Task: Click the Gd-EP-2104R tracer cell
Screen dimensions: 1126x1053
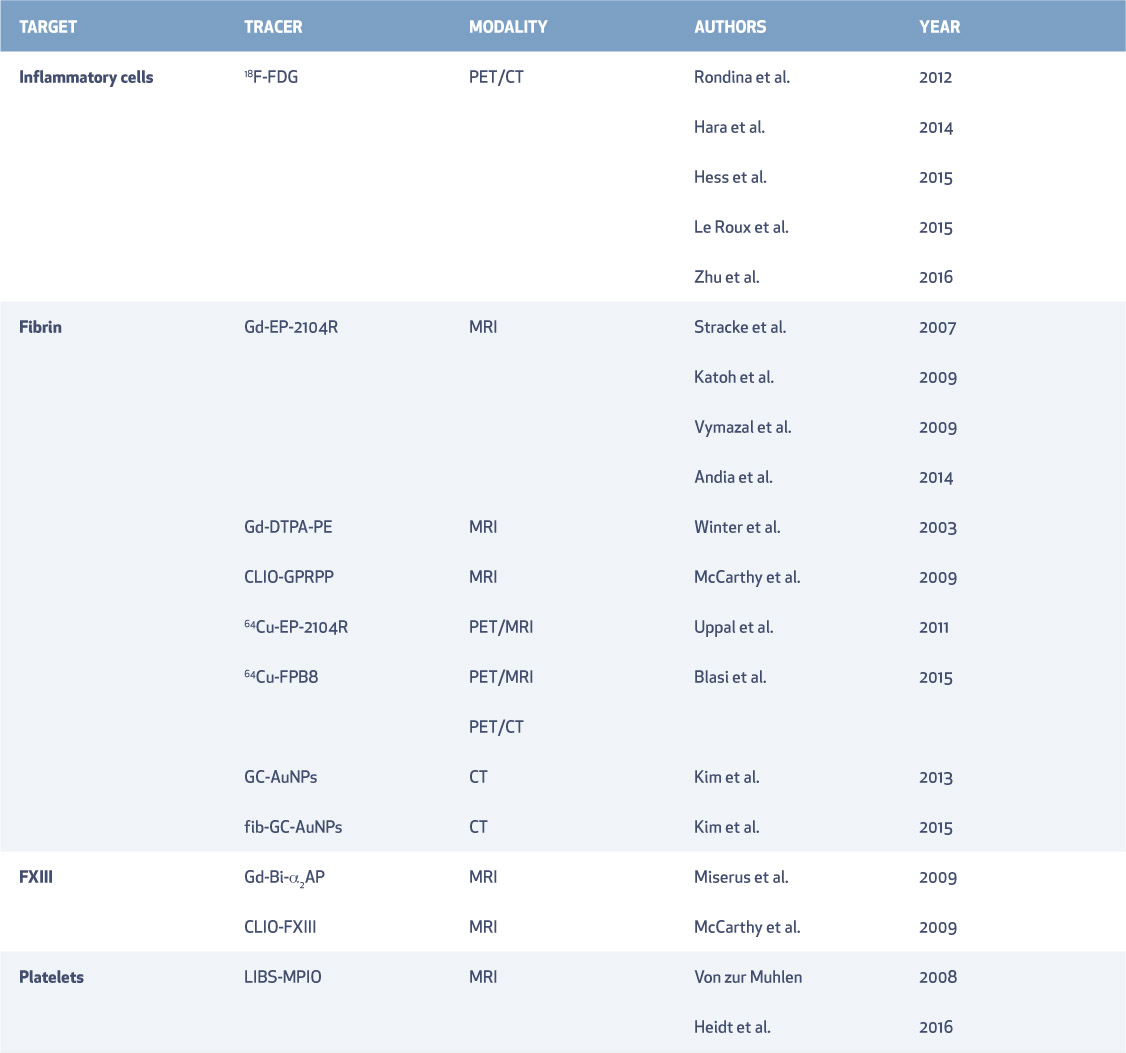Action: [291, 328]
